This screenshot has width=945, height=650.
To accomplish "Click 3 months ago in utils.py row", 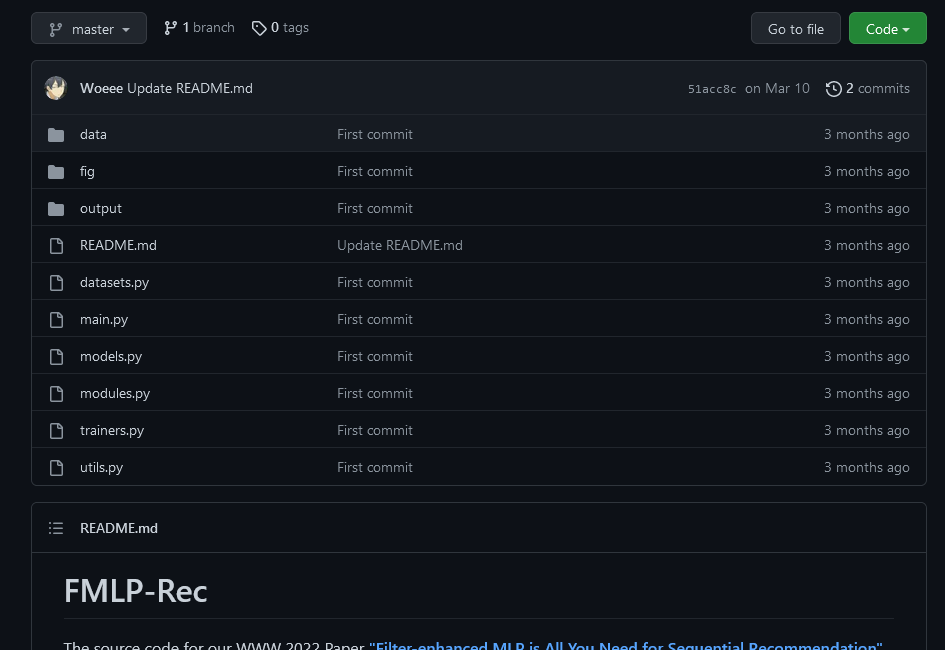I will [867, 467].
